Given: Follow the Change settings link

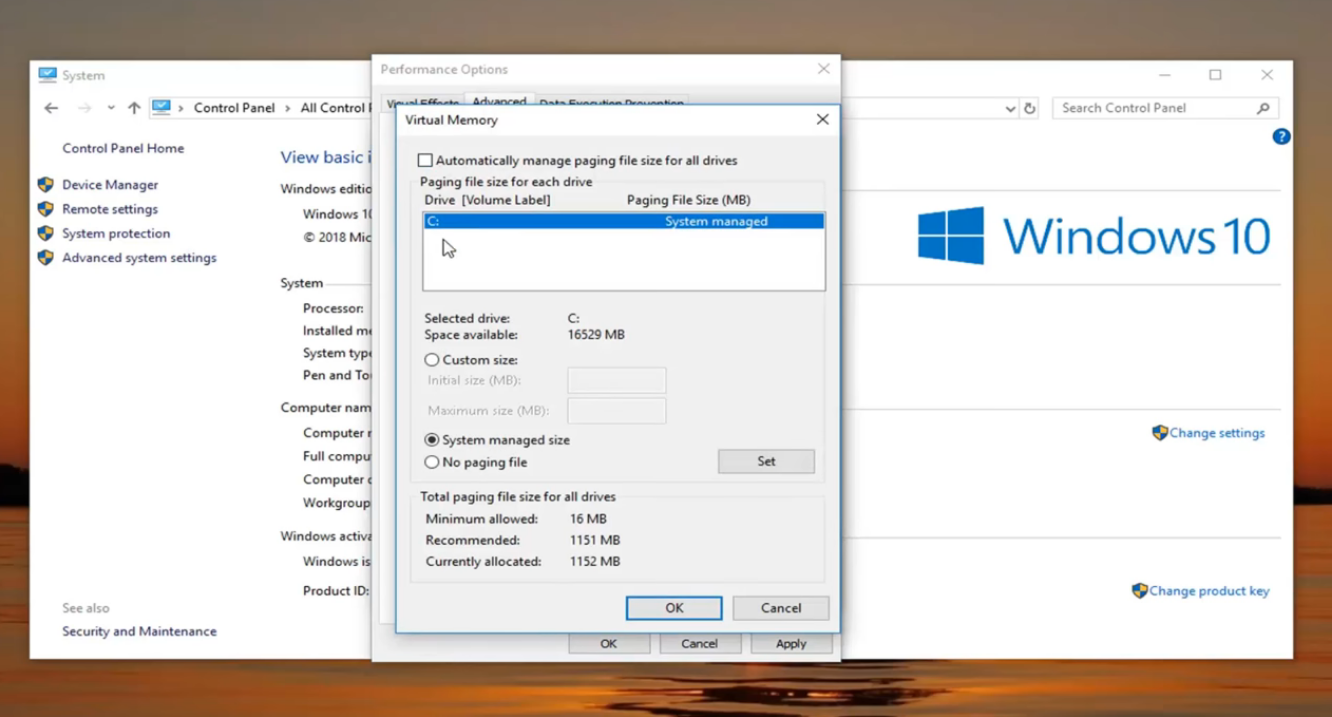Looking at the screenshot, I should (1216, 432).
